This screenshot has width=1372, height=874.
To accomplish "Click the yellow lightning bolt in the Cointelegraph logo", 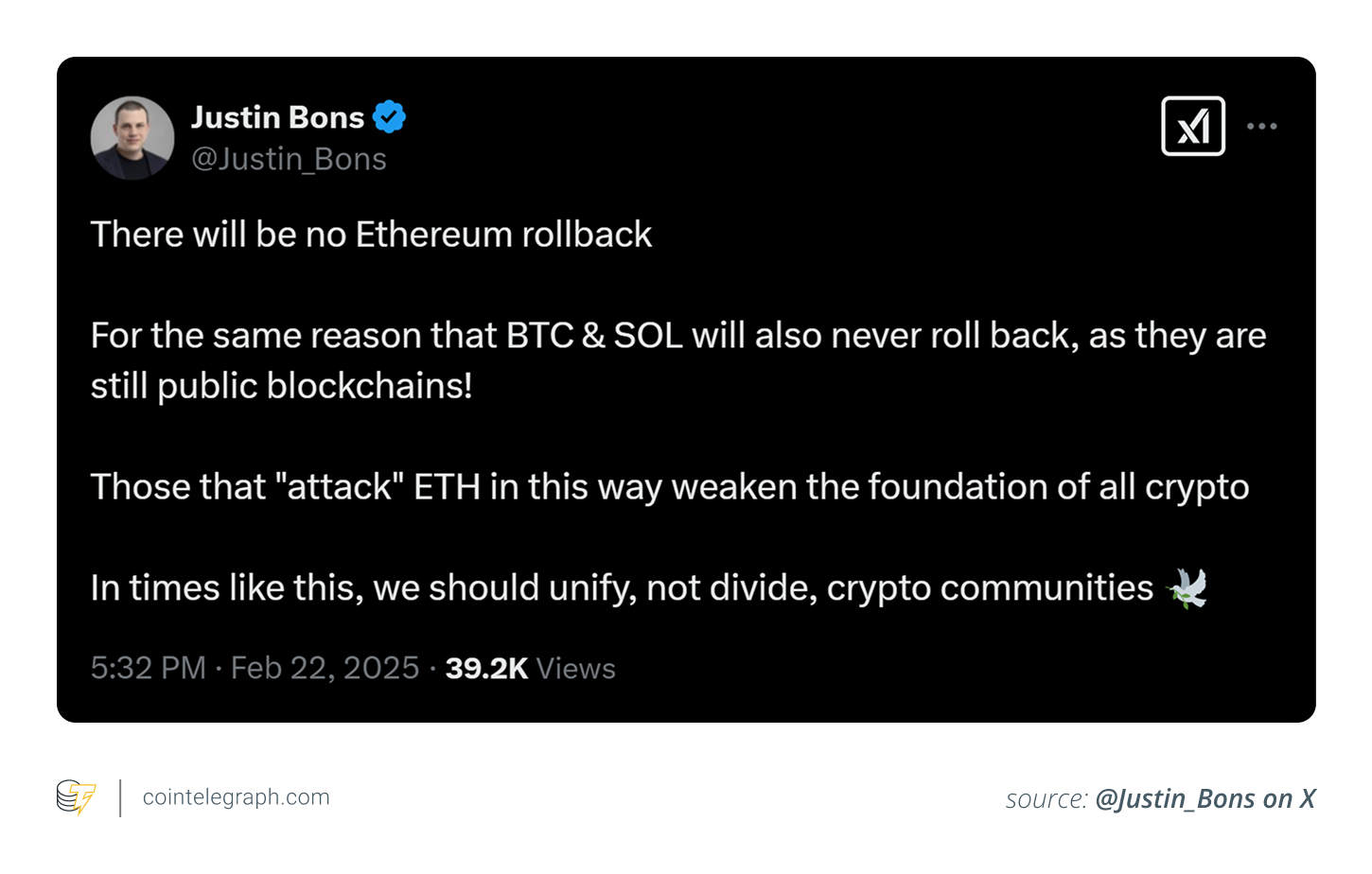I will [83, 799].
